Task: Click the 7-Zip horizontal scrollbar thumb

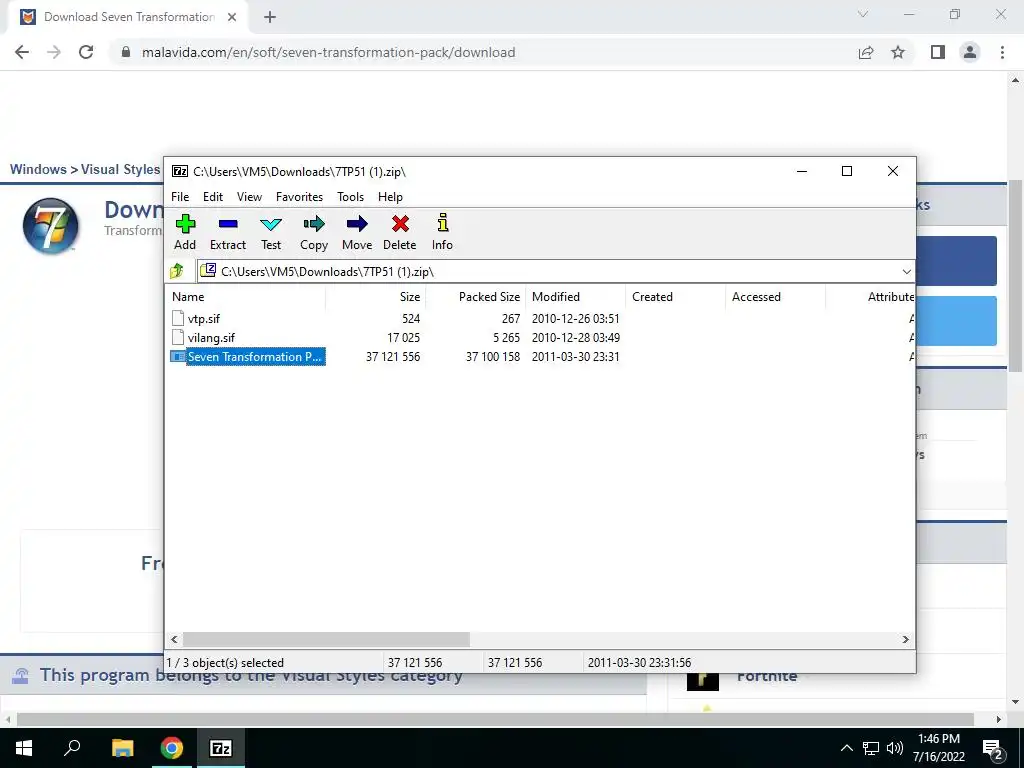Action: 326,639
